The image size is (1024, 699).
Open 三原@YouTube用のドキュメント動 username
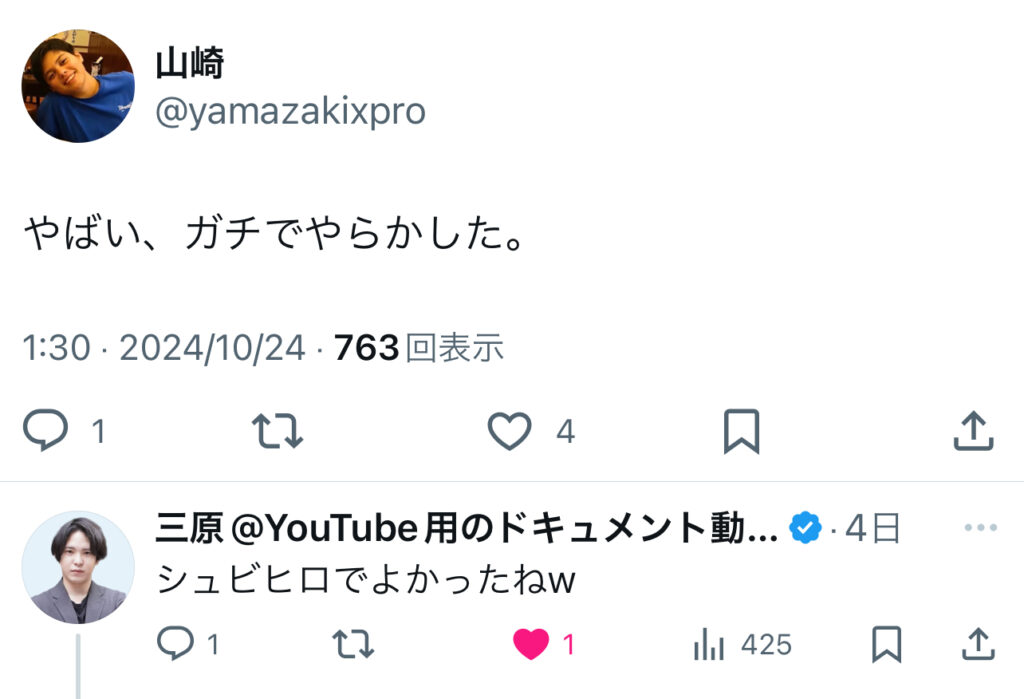[466, 528]
